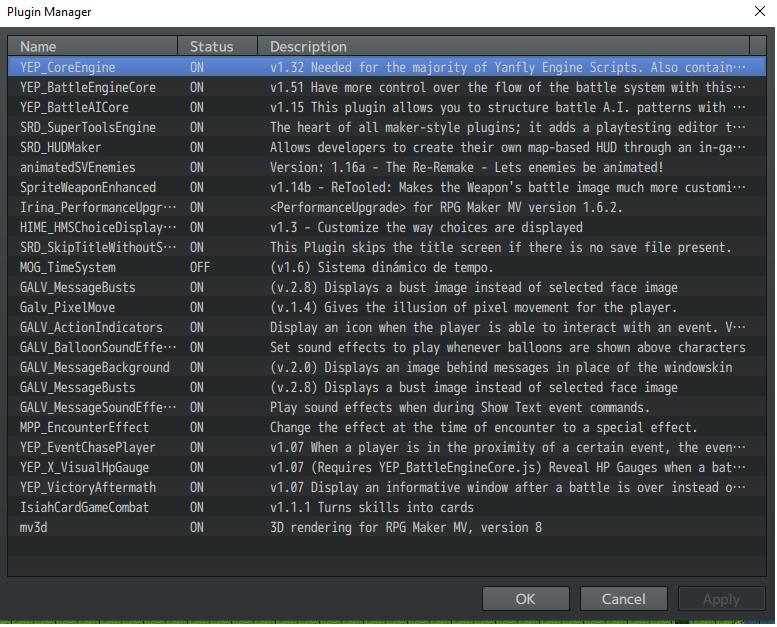Select the YEP_CoreEngine plugin row
The width and height of the screenshot is (777, 627).
tap(387, 67)
